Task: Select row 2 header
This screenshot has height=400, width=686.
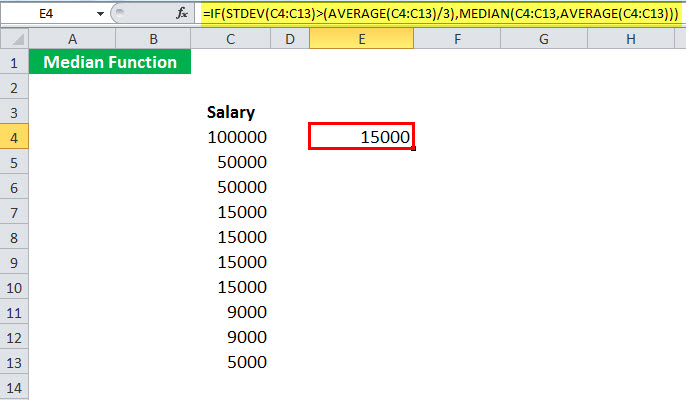Action: [x=14, y=88]
